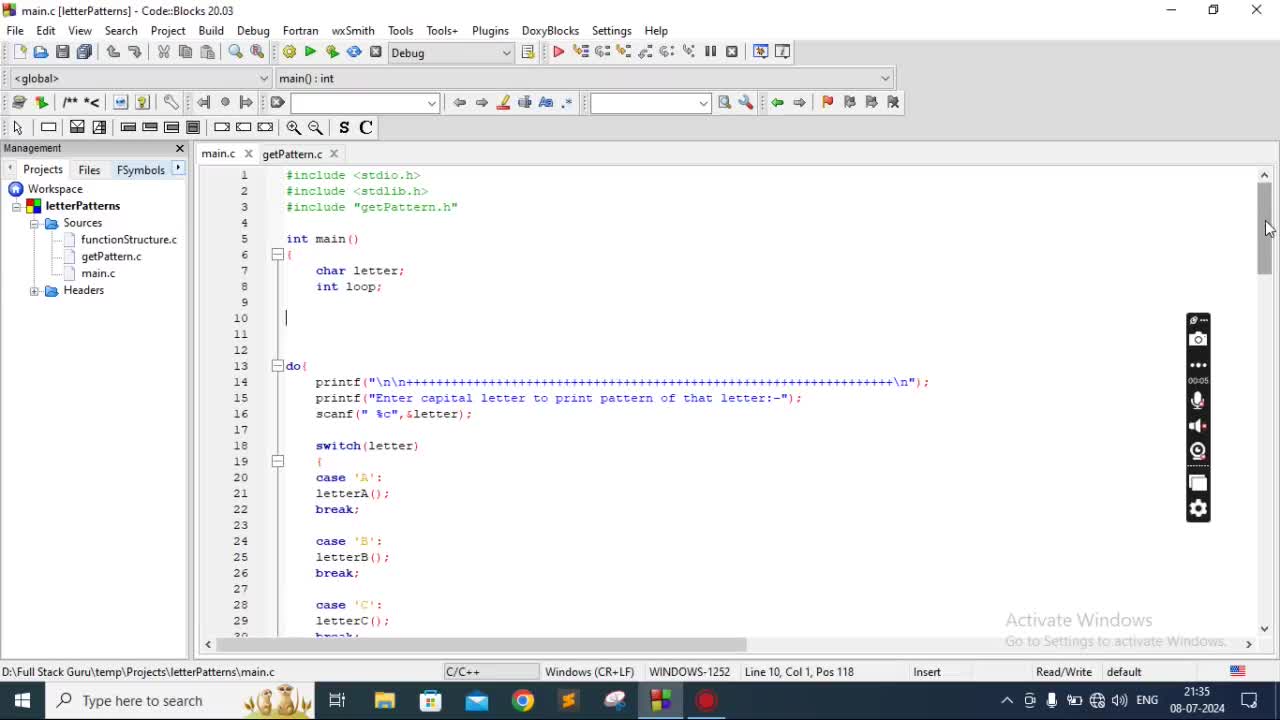Click the Find magnifier icon in toolbar
The width and height of the screenshot is (1280, 720).
pyautogui.click(x=235, y=52)
